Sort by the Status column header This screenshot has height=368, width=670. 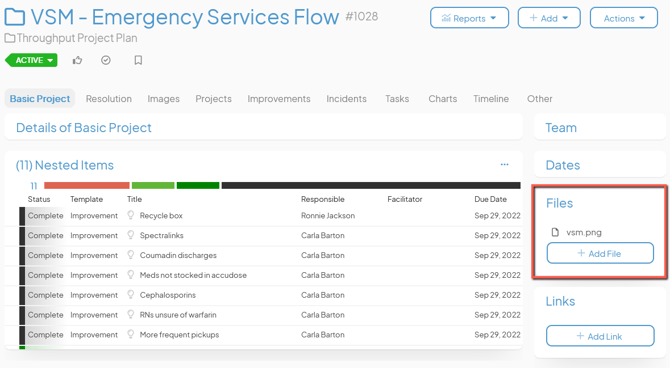39,199
